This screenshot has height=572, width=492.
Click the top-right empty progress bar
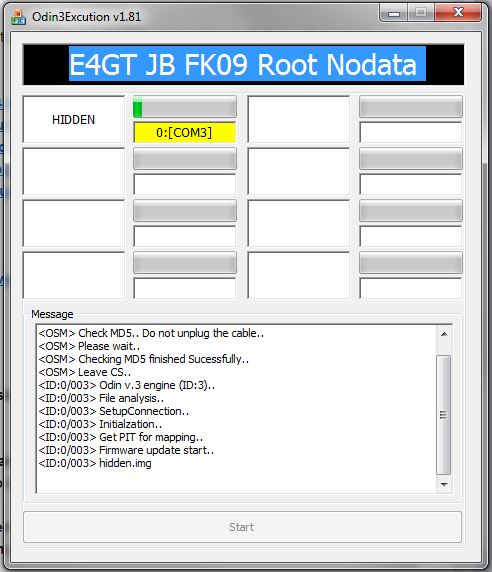pyautogui.click(x=411, y=107)
